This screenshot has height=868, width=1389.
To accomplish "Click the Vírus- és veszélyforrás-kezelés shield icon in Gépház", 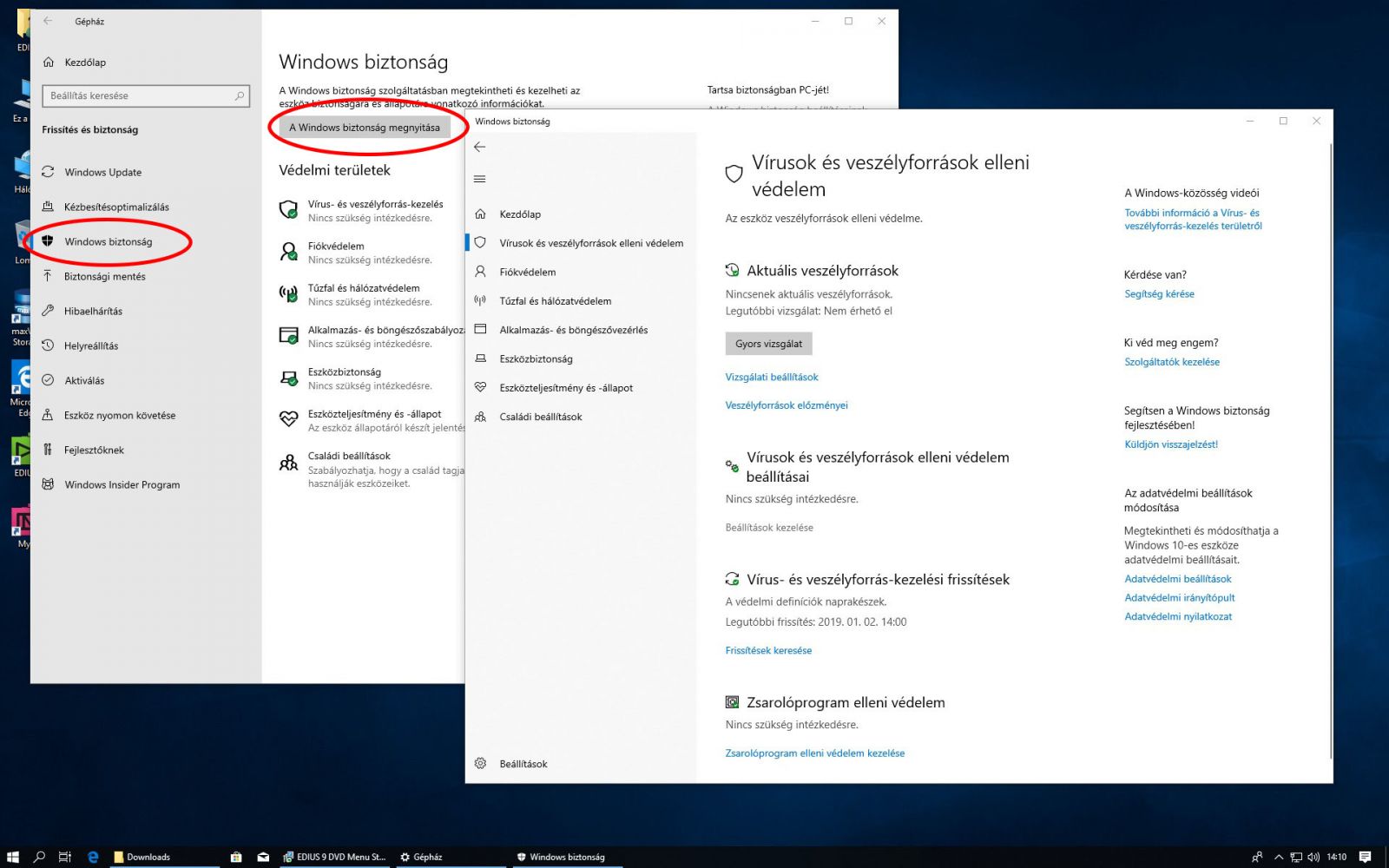I will click(289, 210).
